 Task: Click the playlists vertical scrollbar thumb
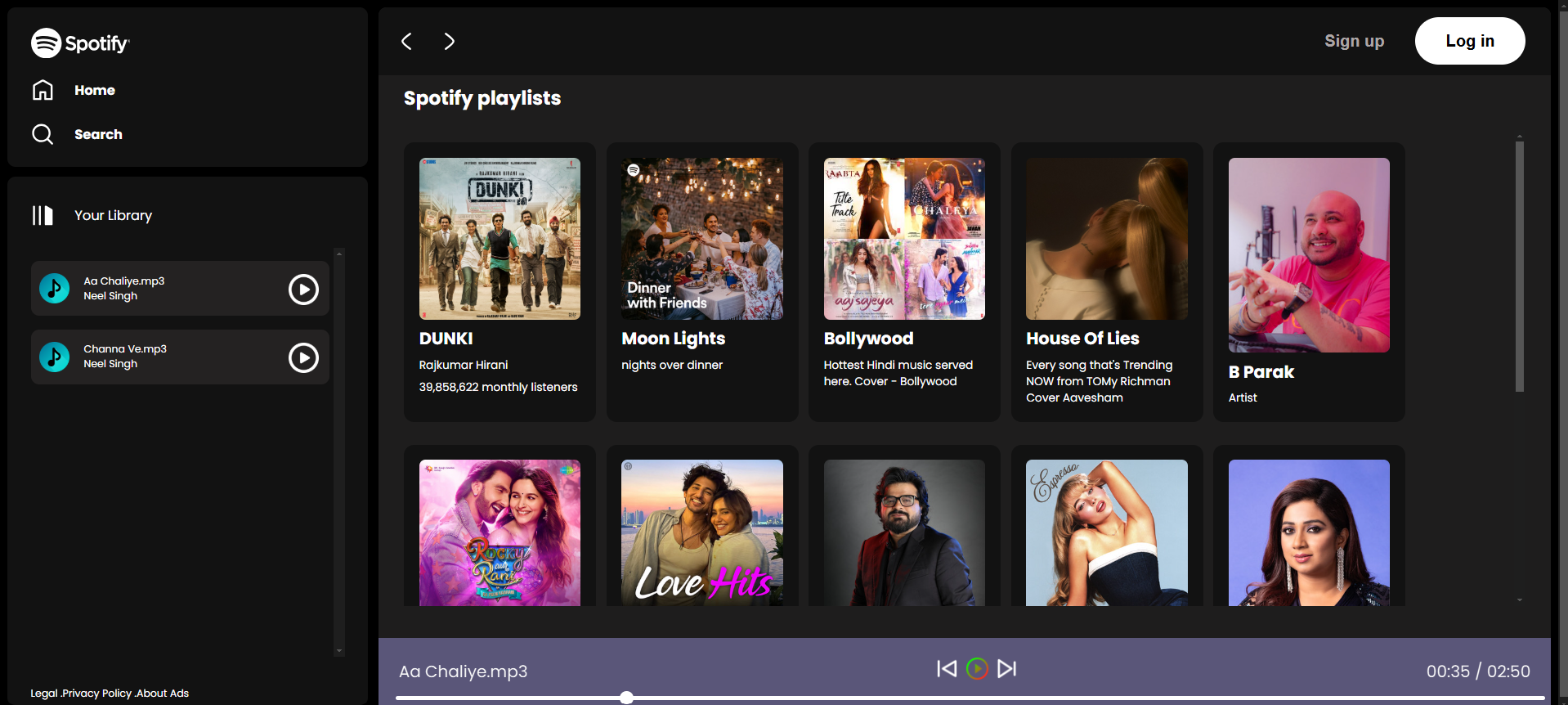coord(1520,267)
